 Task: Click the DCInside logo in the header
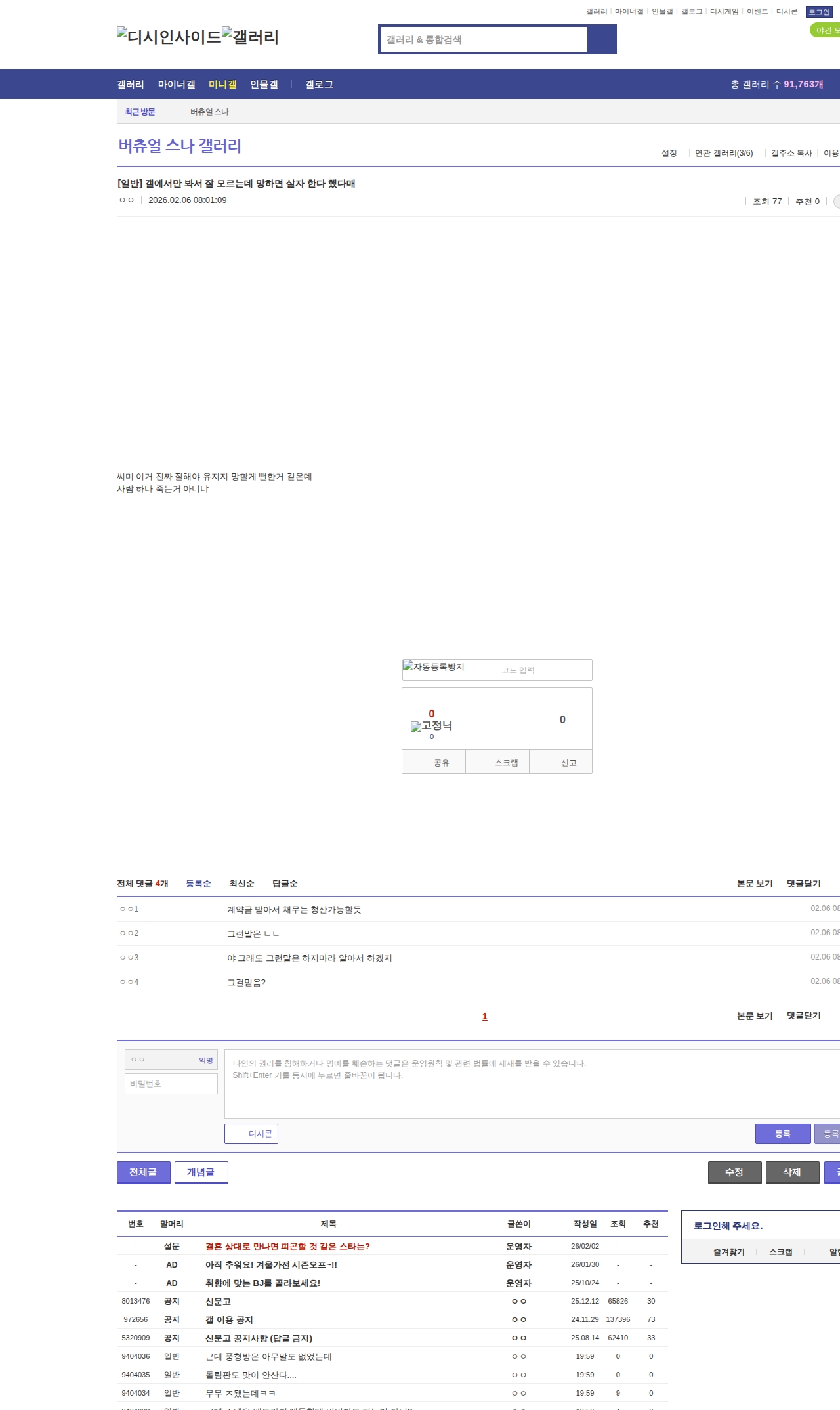[169, 37]
